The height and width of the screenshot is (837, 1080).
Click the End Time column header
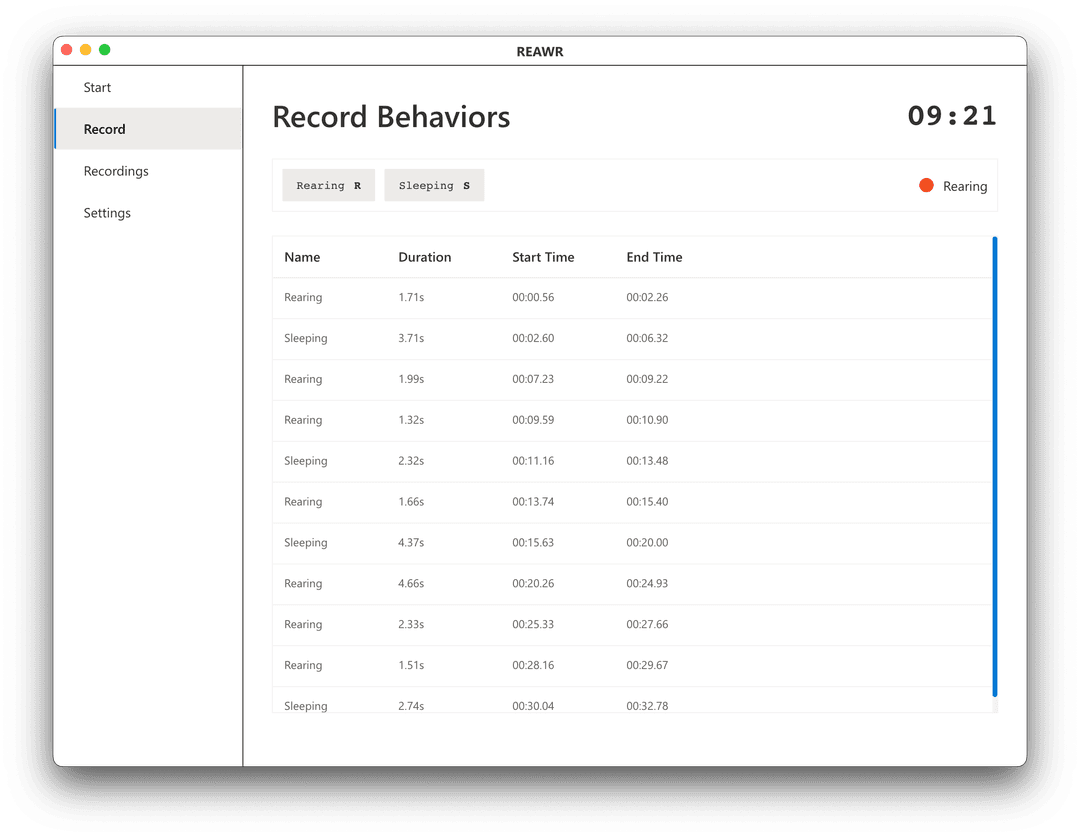click(654, 257)
